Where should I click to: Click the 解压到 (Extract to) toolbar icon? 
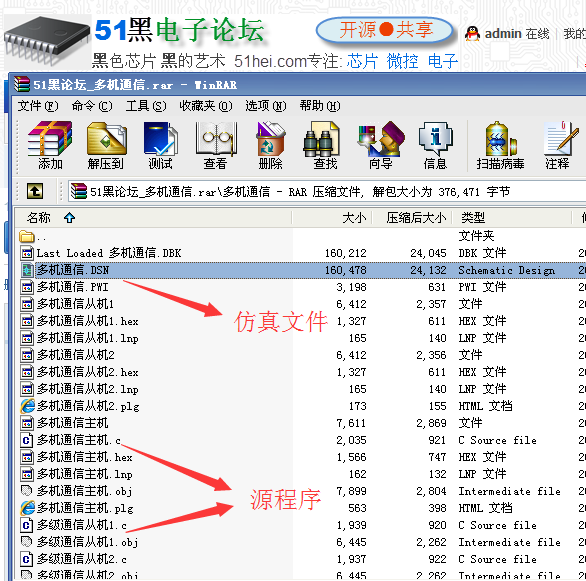pyautogui.click(x=106, y=145)
